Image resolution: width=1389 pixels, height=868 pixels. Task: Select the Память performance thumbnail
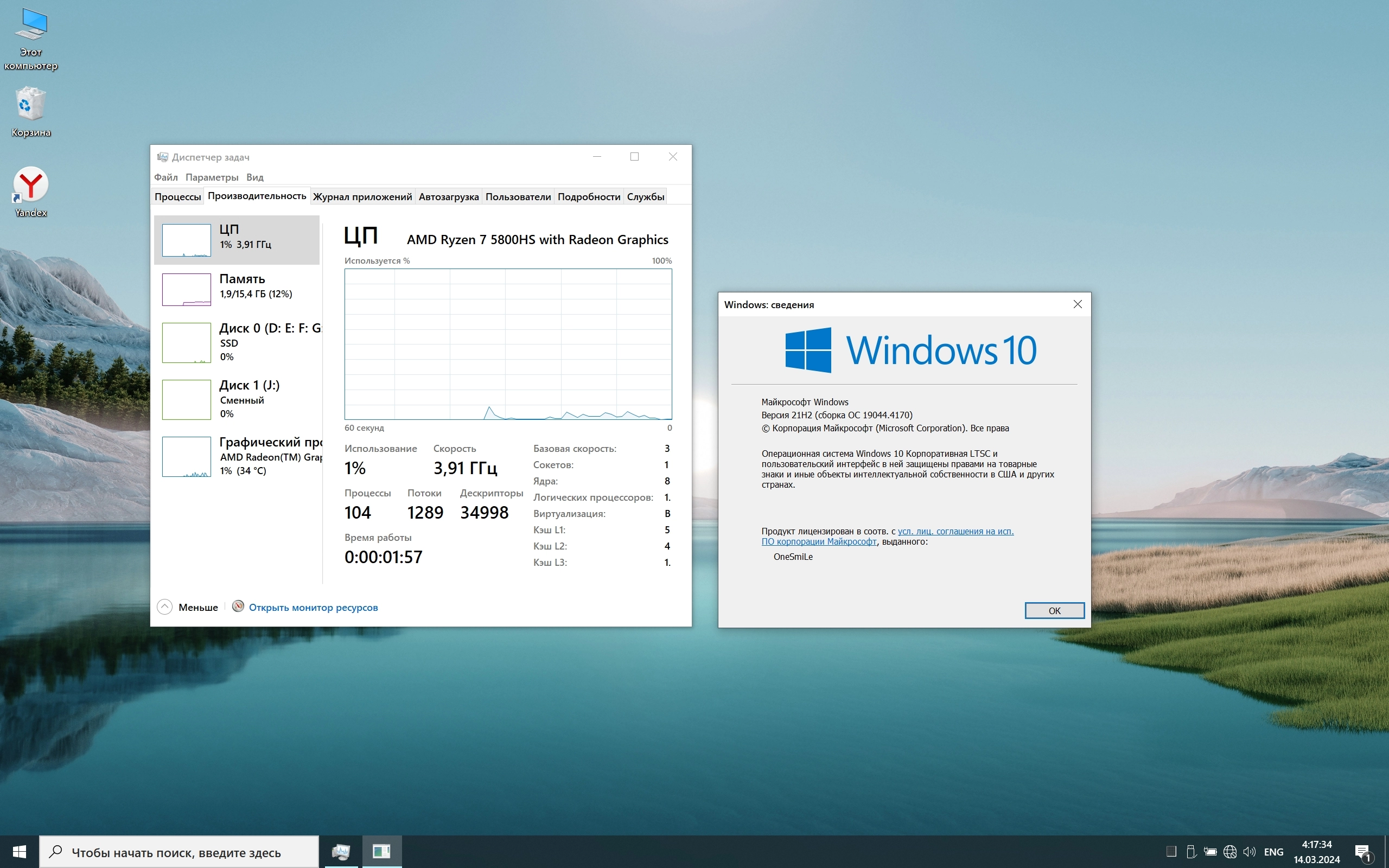pyautogui.click(x=237, y=289)
